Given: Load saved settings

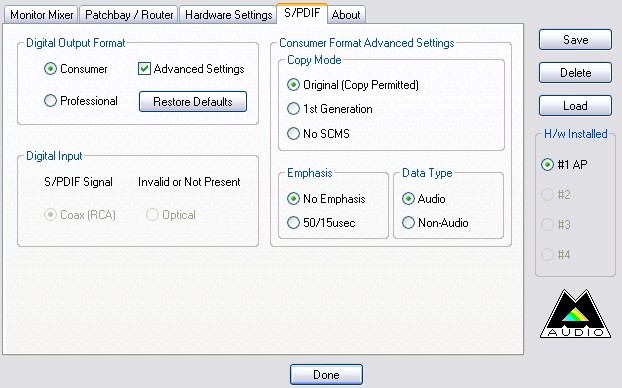Looking at the screenshot, I should tap(575, 106).
